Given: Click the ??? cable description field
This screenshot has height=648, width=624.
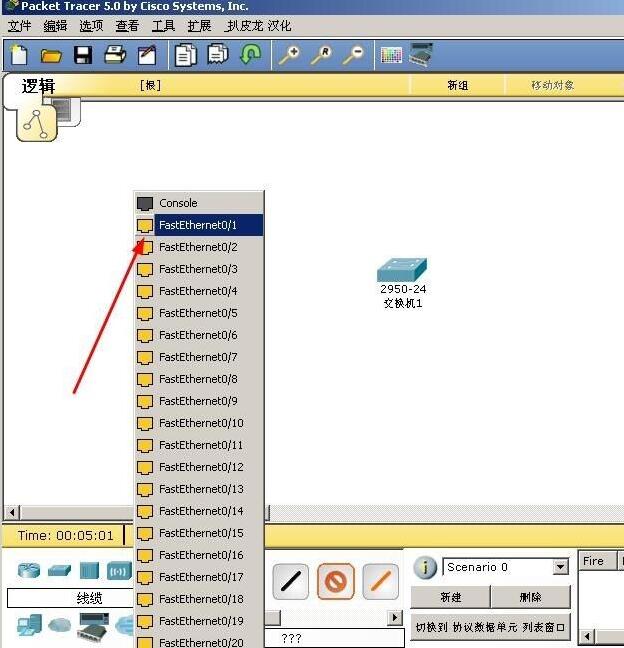Looking at the screenshot, I should coord(334,638).
